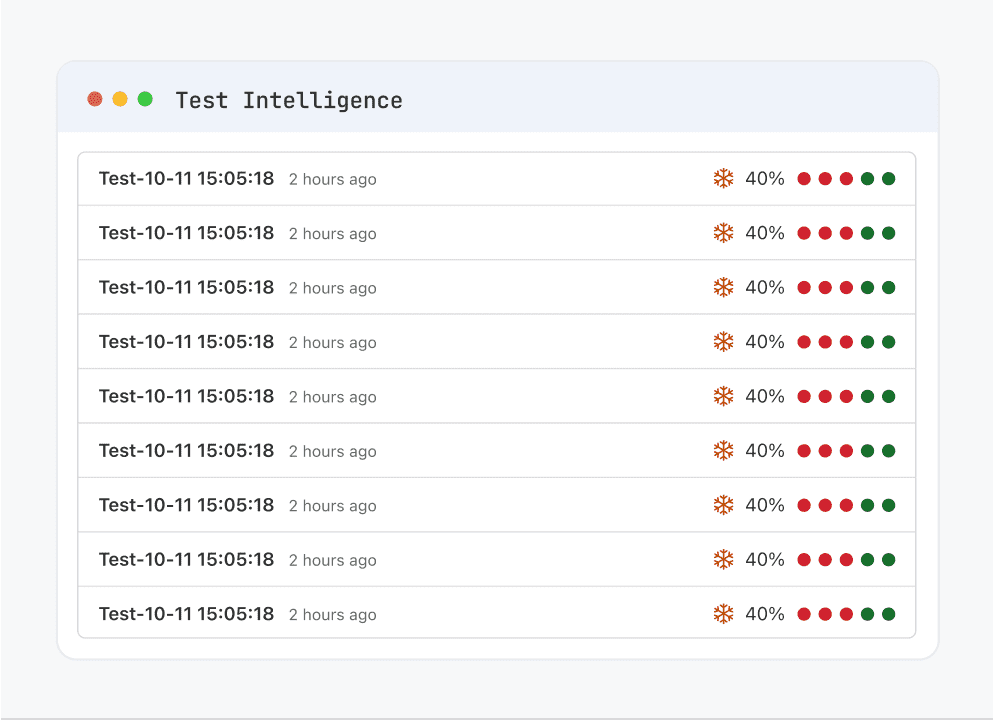The width and height of the screenshot is (993, 720).
Task: Toggle the second green dot on the fifth row
Action: click(x=887, y=396)
